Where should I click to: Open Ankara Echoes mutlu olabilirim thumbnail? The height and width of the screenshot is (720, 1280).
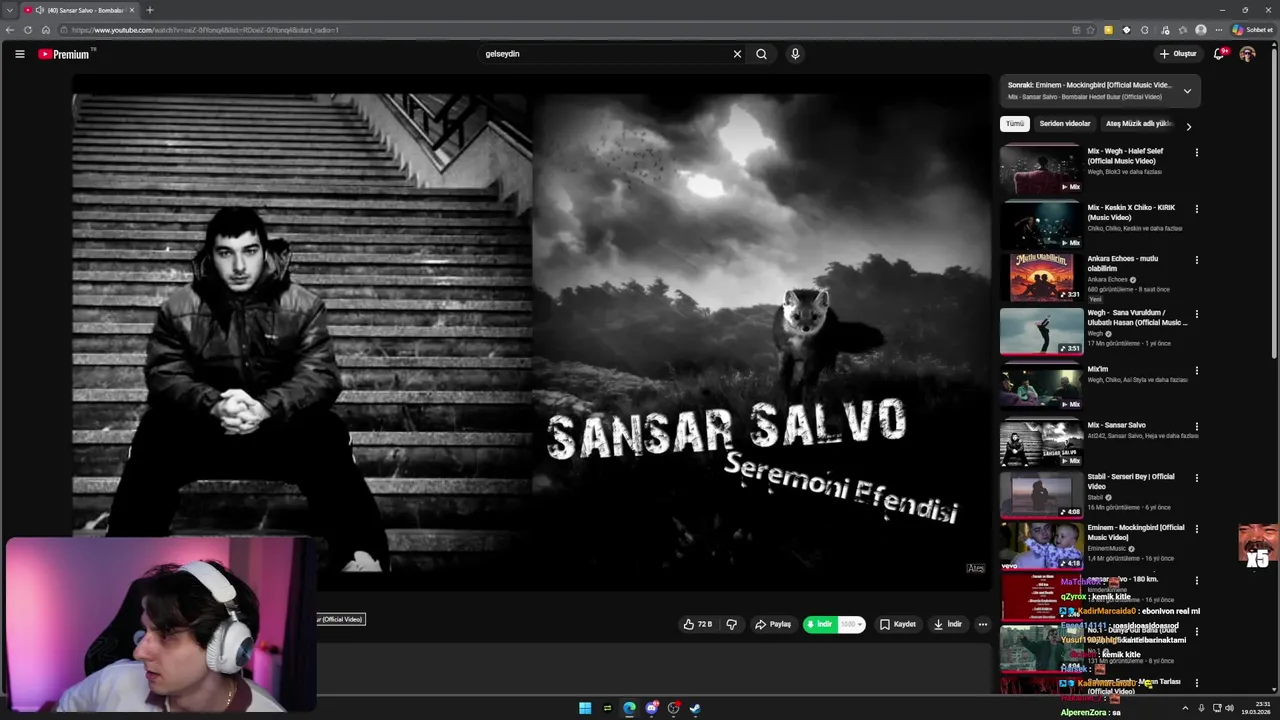click(x=1041, y=277)
